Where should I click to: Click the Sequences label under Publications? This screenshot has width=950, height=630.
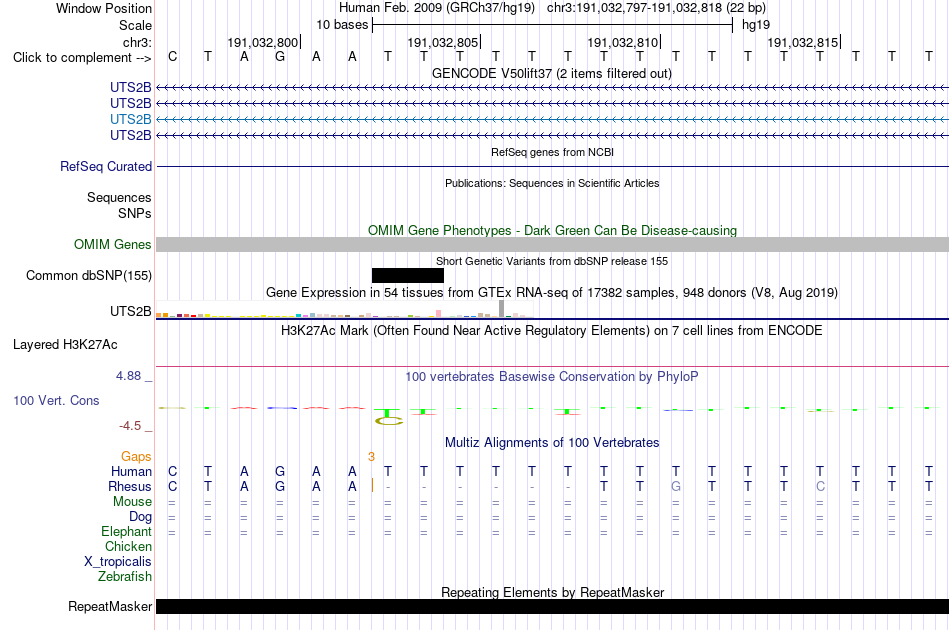[119, 197]
